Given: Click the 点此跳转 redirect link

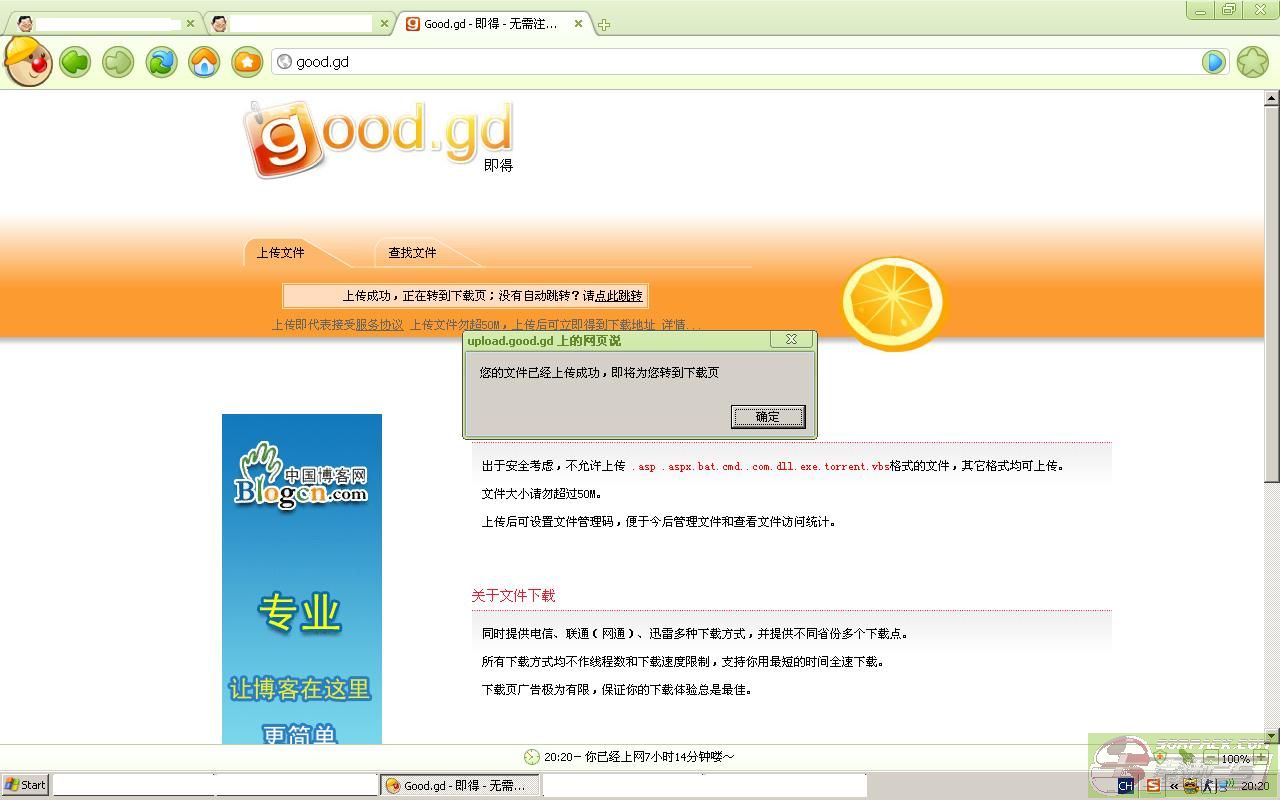Looking at the screenshot, I should (x=618, y=296).
